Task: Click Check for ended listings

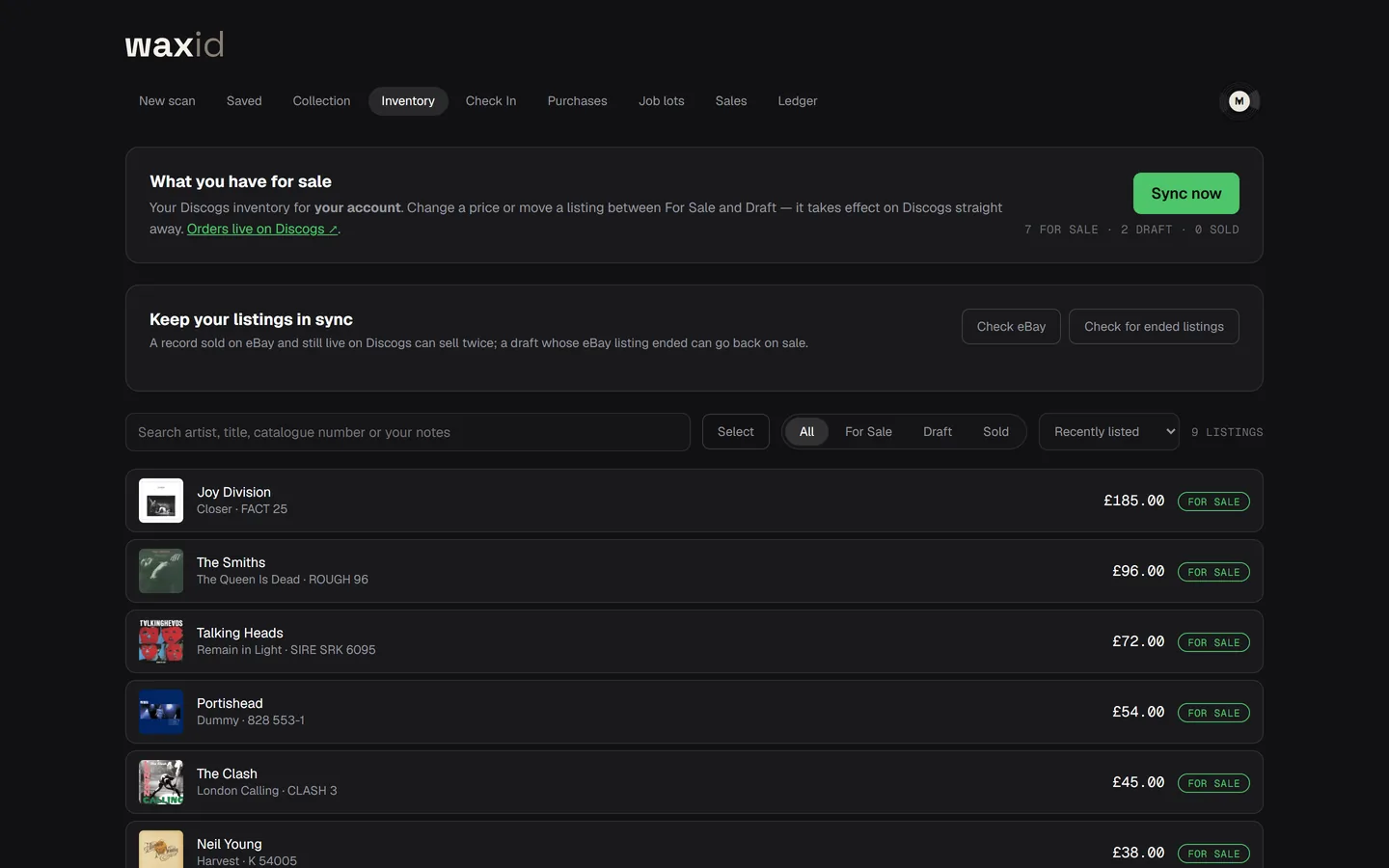Action: pos(1154,327)
